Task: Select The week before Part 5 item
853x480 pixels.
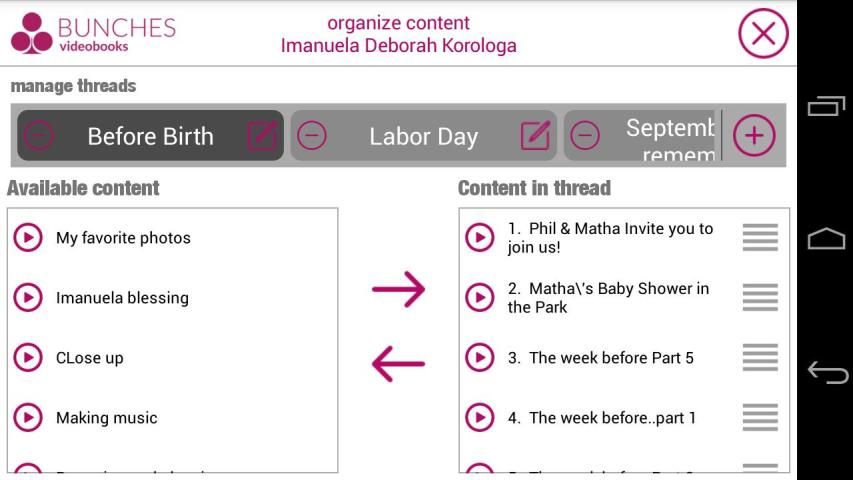Action: pyautogui.click(x=600, y=358)
